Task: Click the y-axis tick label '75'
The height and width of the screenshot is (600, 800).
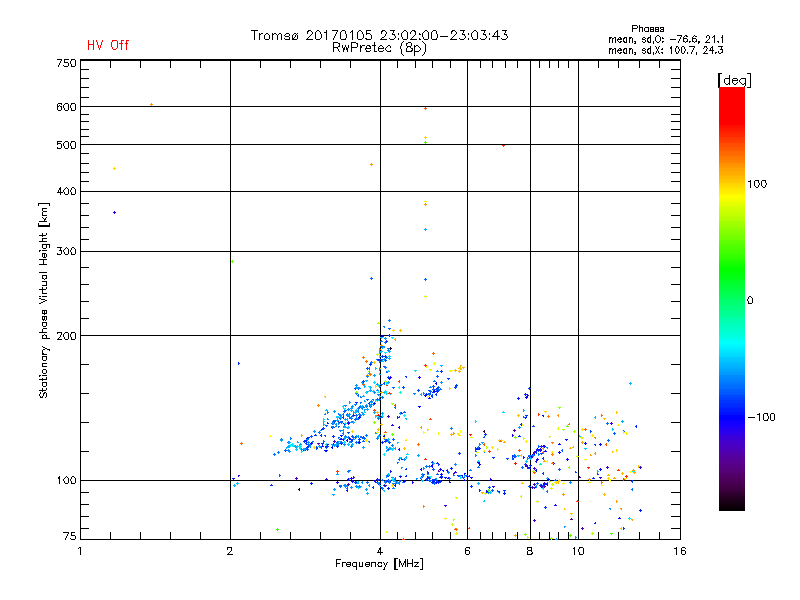Action: tap(70, 536)
